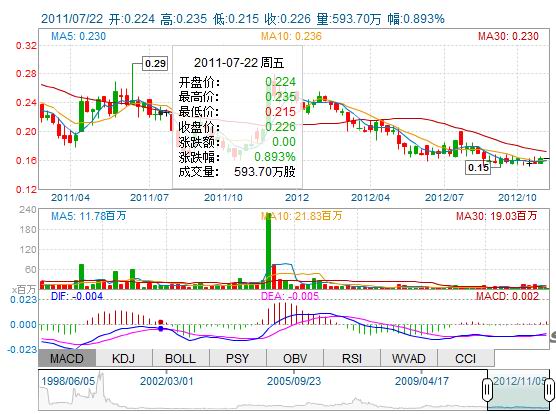Open the BOLL indicator tab

click(181, 358)
